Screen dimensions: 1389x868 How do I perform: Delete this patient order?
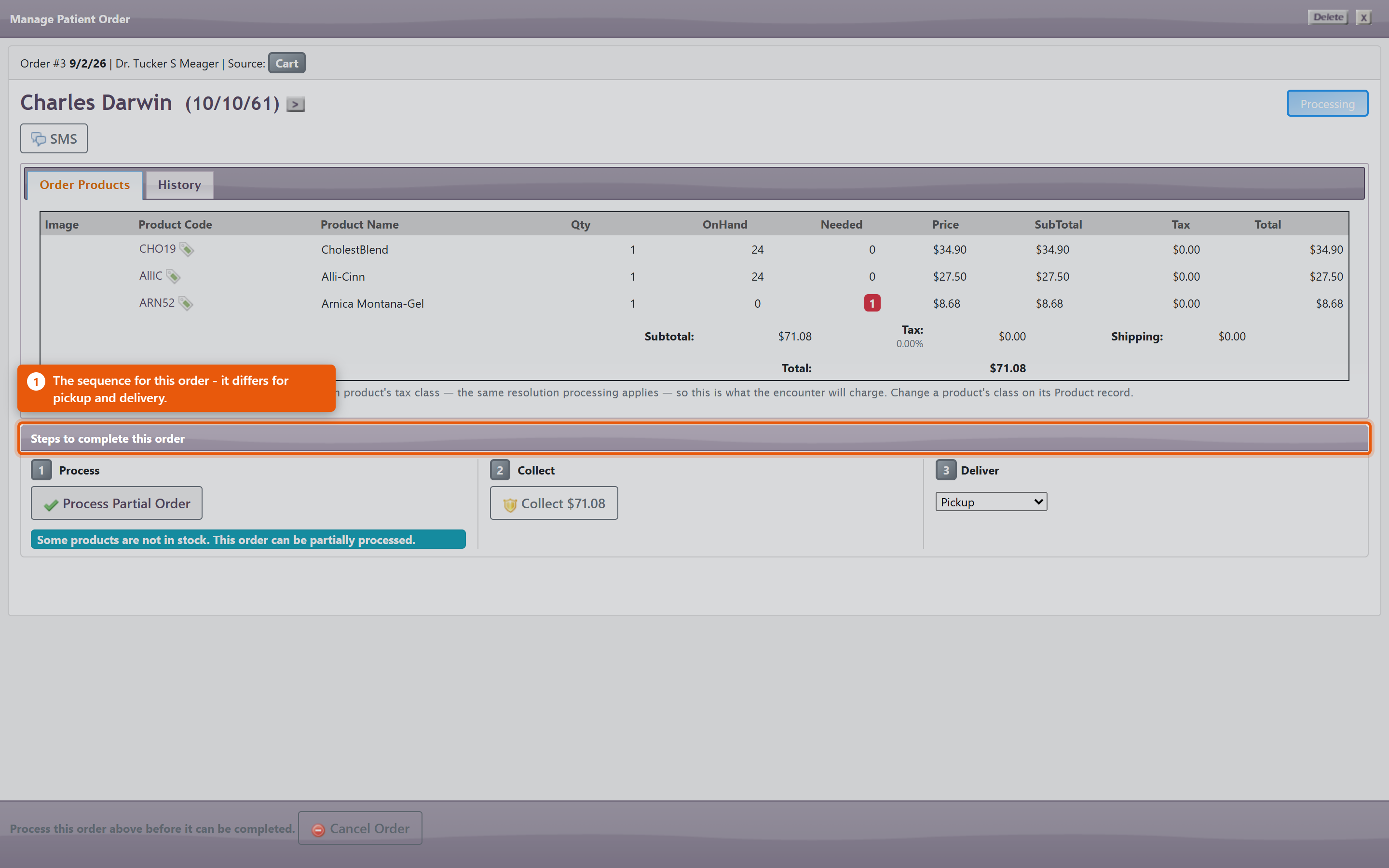click(x=1328, y=17)
